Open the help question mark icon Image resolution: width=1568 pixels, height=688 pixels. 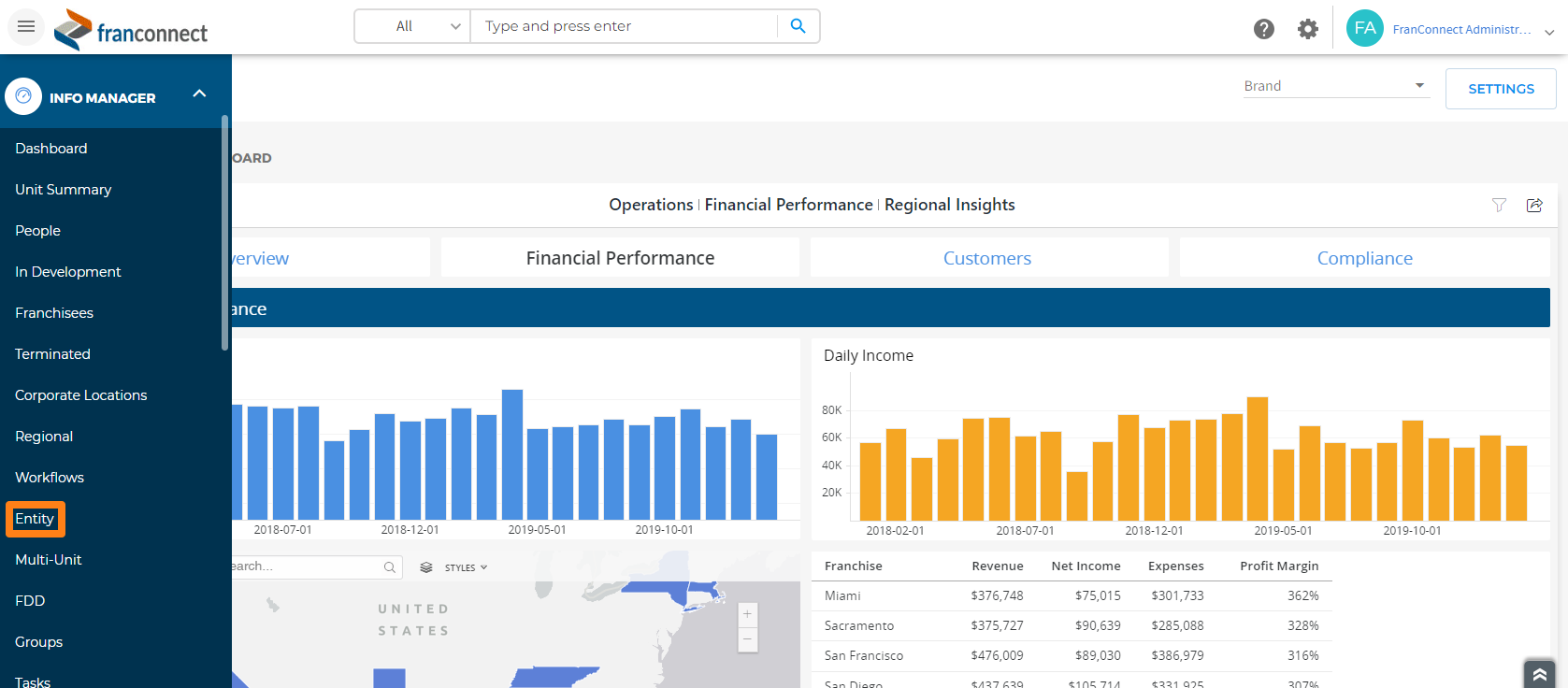click(x=1263, y=29)
